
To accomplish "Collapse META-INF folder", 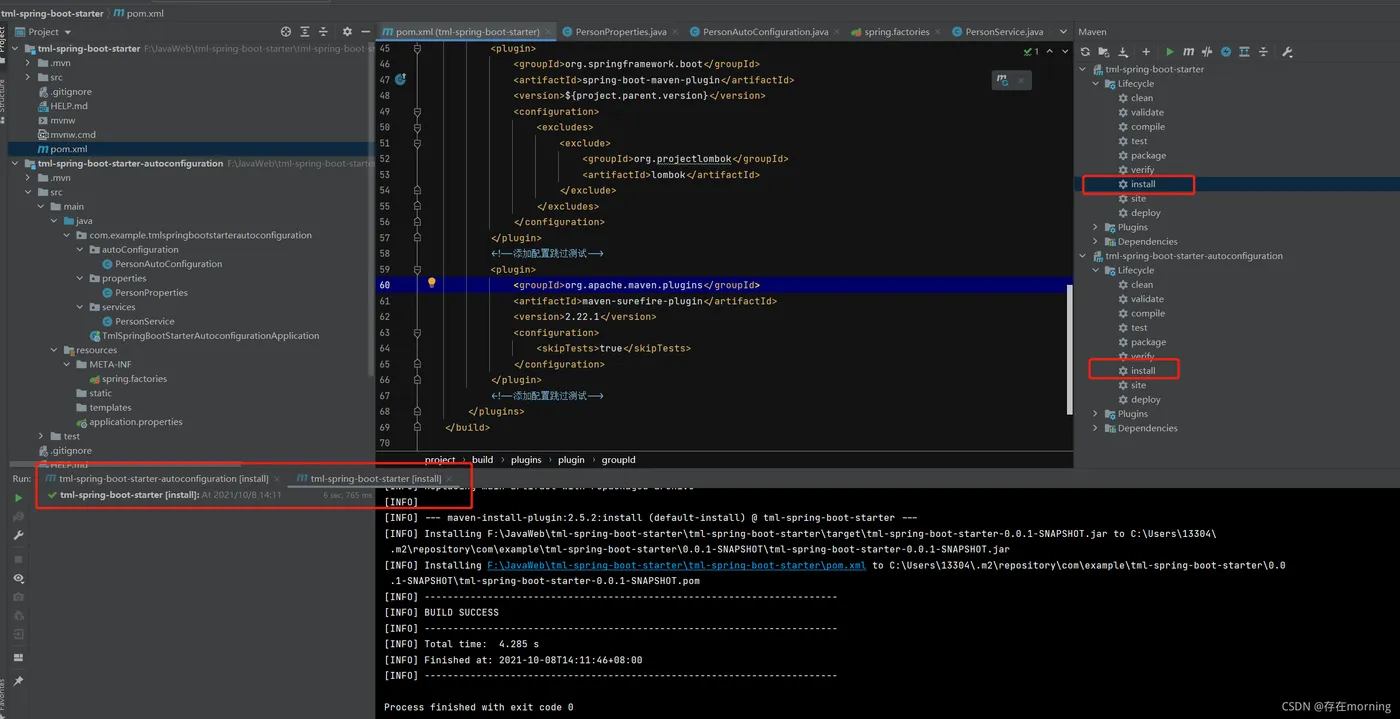I will (x=68, y=365).
